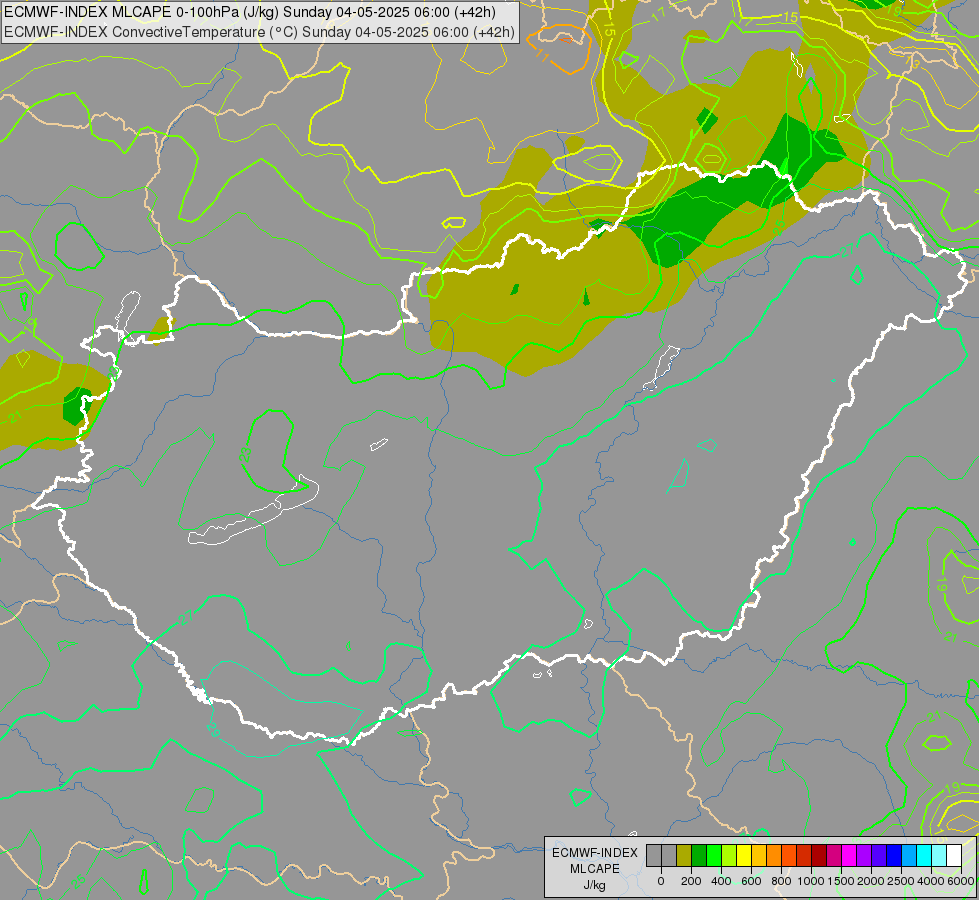Click the 400 legend tick label

pos(721,881)
